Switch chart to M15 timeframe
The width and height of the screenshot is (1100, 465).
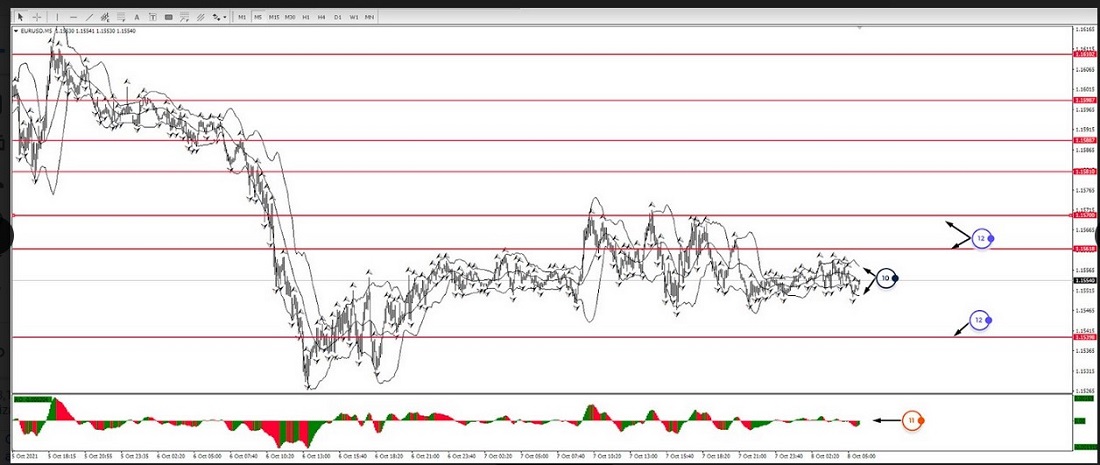click(x=274, y=17)
